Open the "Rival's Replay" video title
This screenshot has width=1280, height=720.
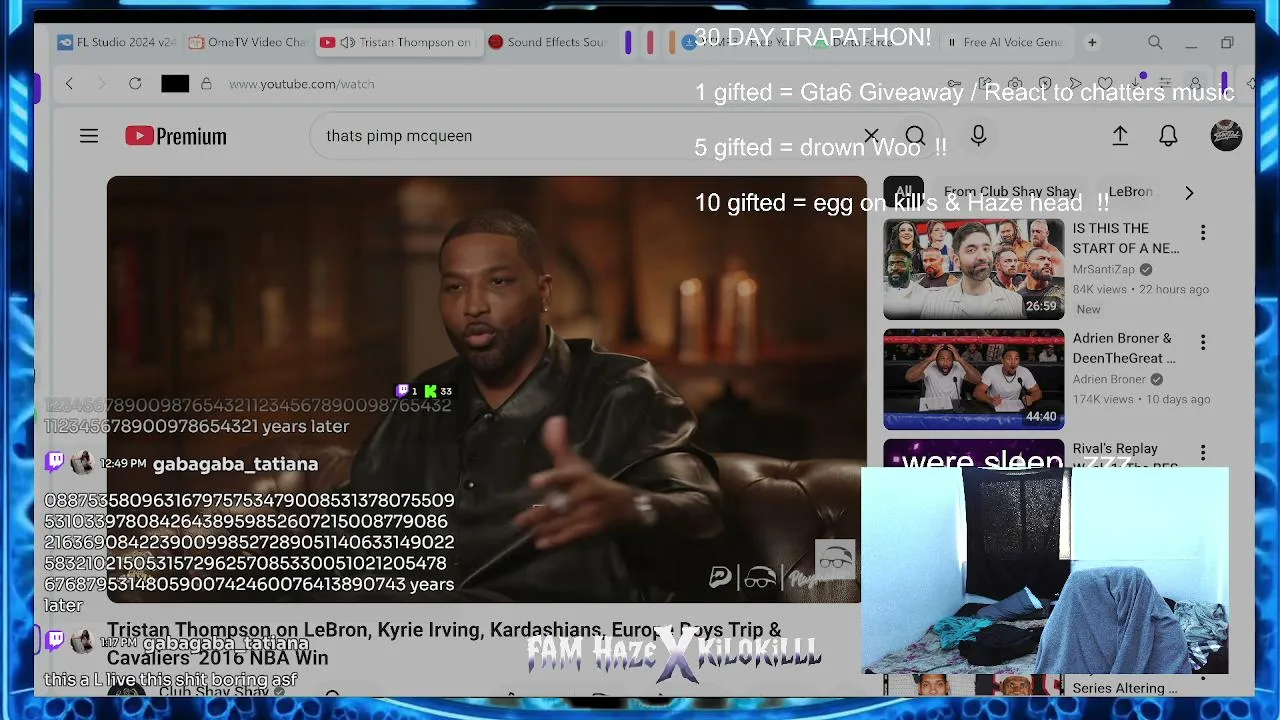(x=1115, y=449)
